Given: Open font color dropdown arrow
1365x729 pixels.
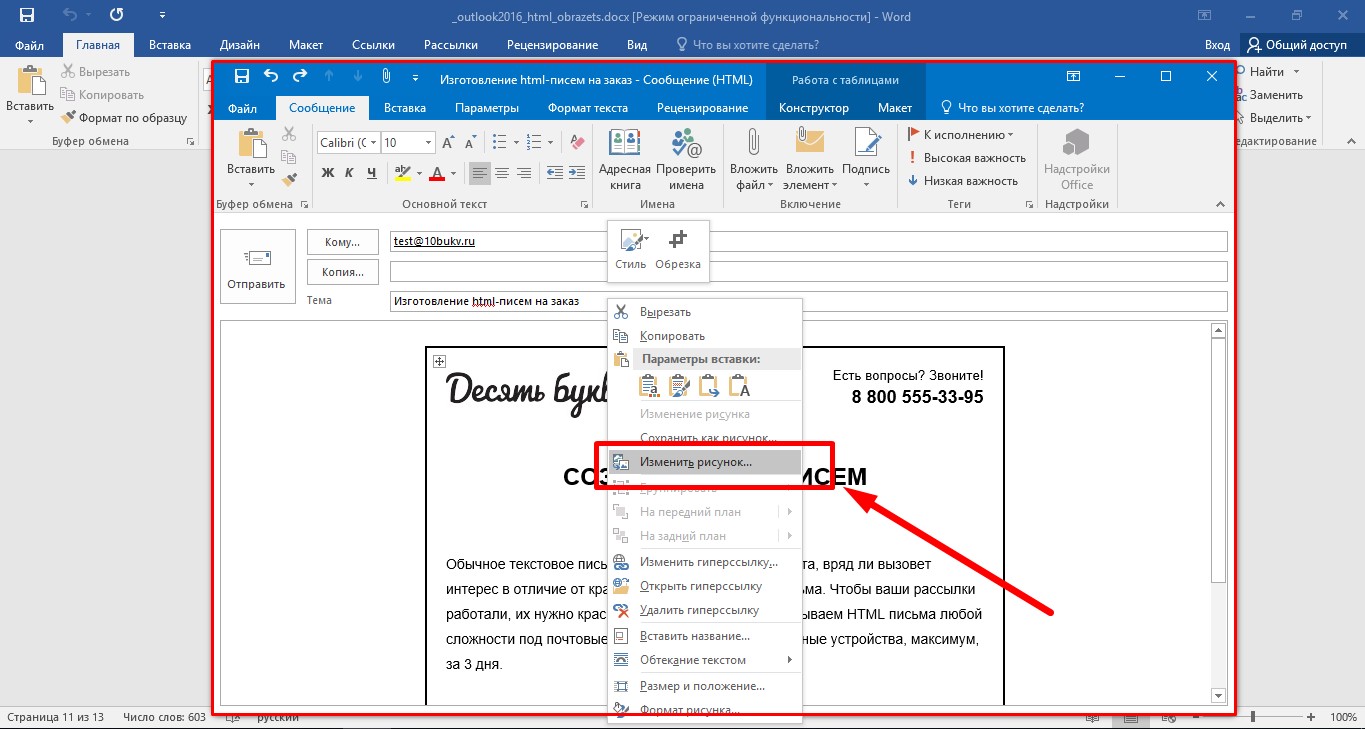Looking at the screenshot, I should coord(452,173).
